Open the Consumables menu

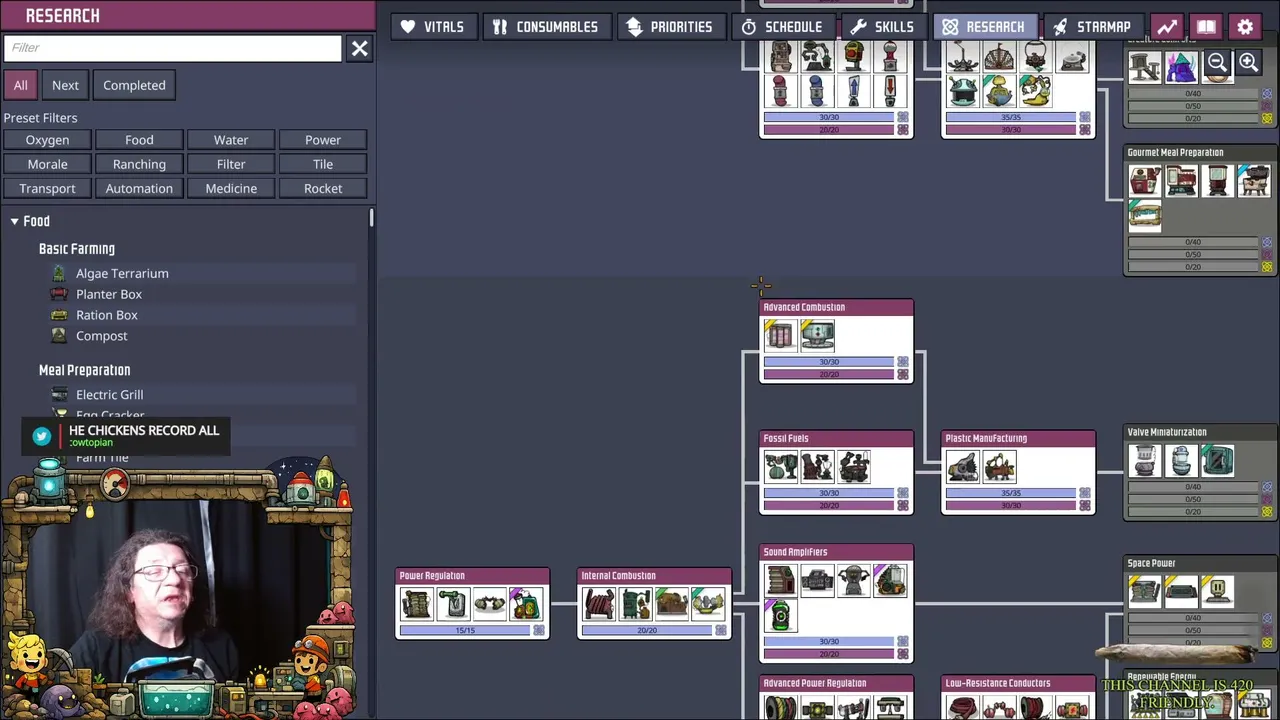(545, 27)
